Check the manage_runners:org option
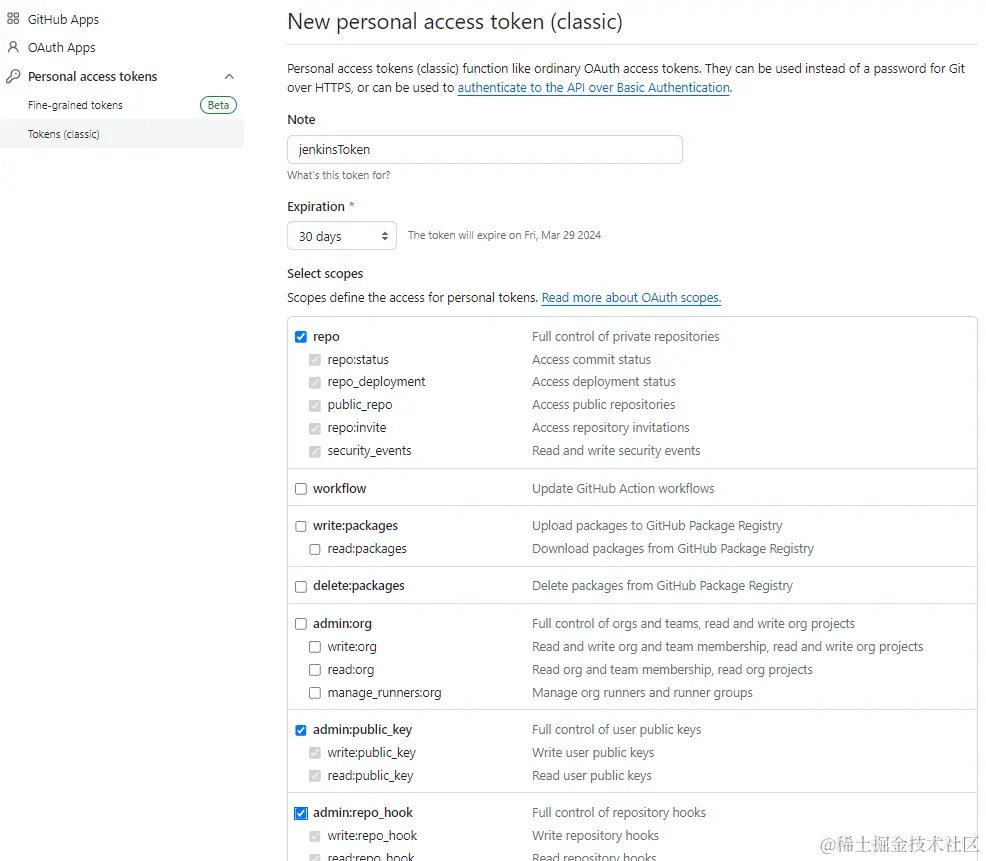 coord(315,693)
